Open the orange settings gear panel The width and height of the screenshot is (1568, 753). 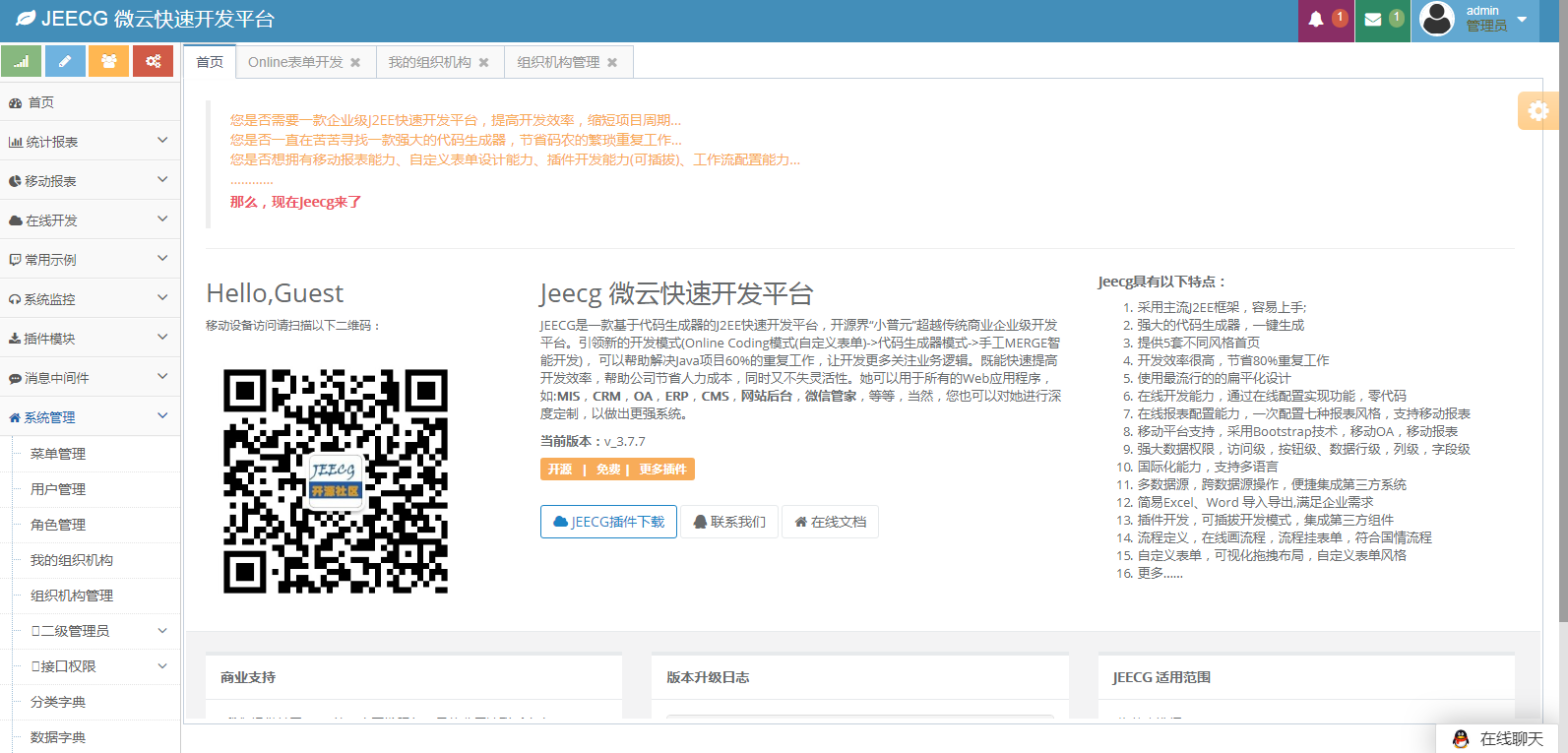[1537, 111]
